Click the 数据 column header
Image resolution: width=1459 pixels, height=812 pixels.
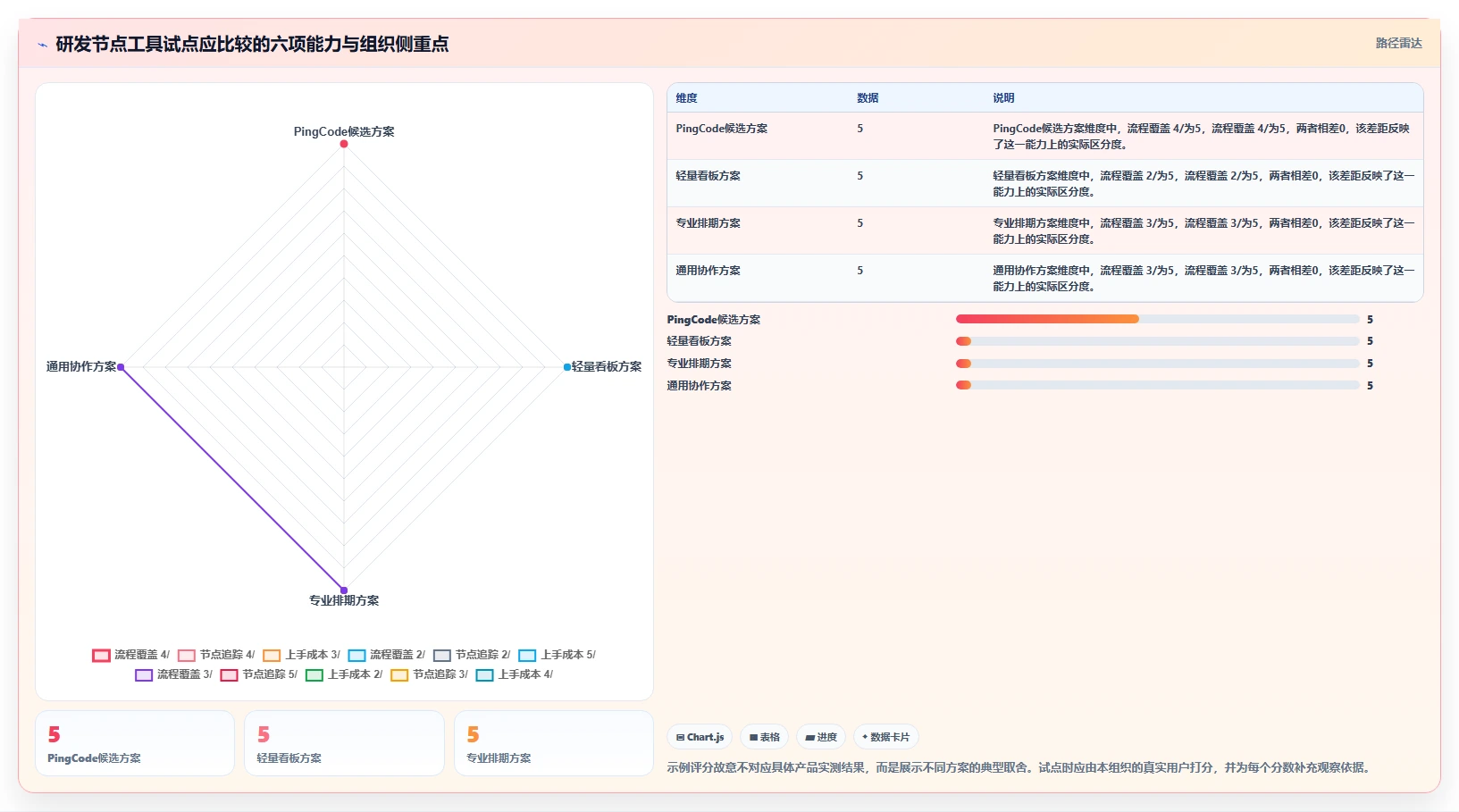(x=868, y=98)
